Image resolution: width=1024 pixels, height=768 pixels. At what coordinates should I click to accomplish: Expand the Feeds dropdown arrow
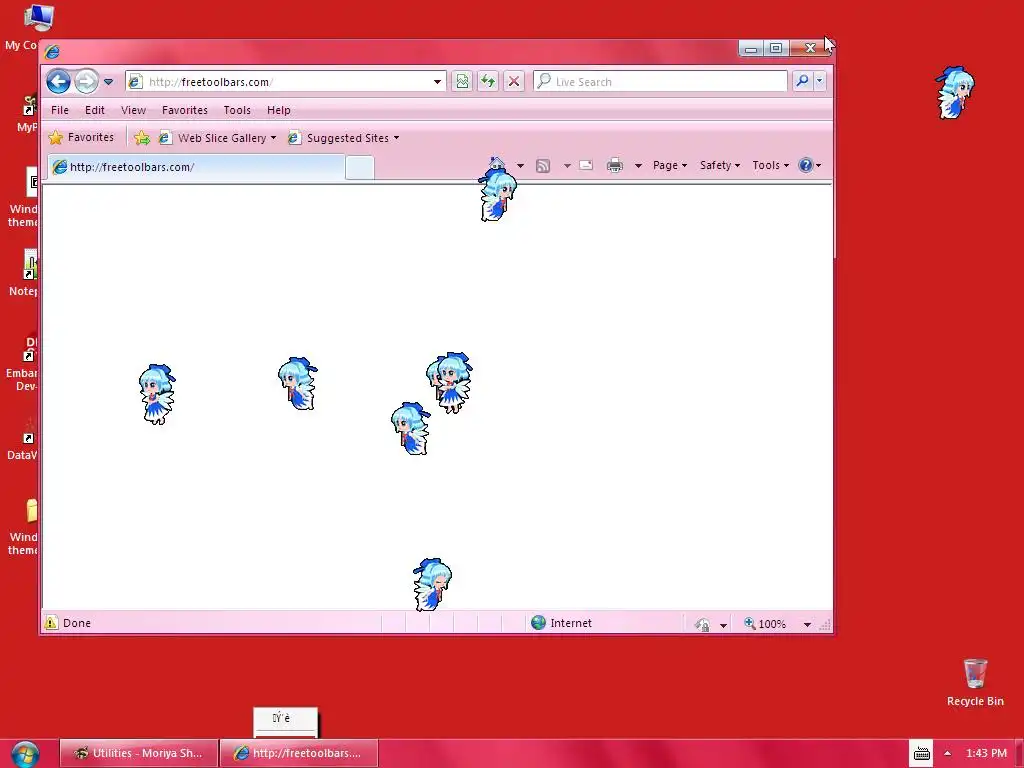click(x=567, y=166)
